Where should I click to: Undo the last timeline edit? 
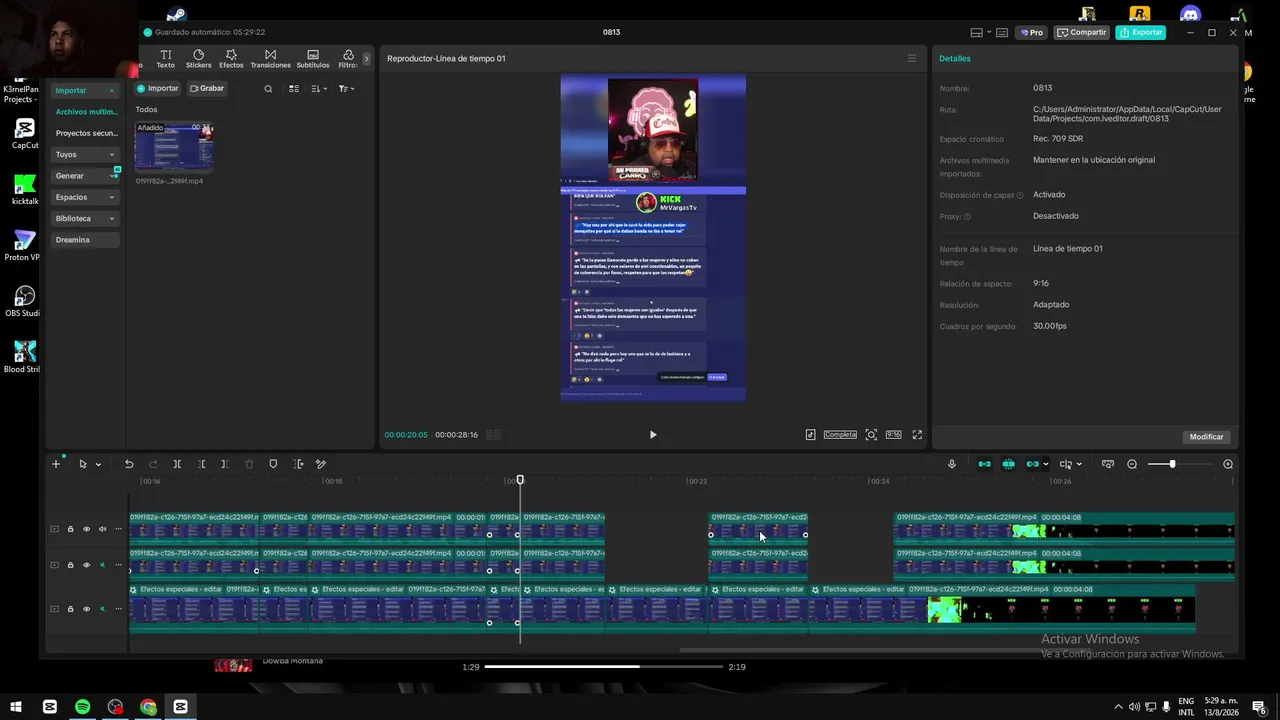tap(129, 464)
